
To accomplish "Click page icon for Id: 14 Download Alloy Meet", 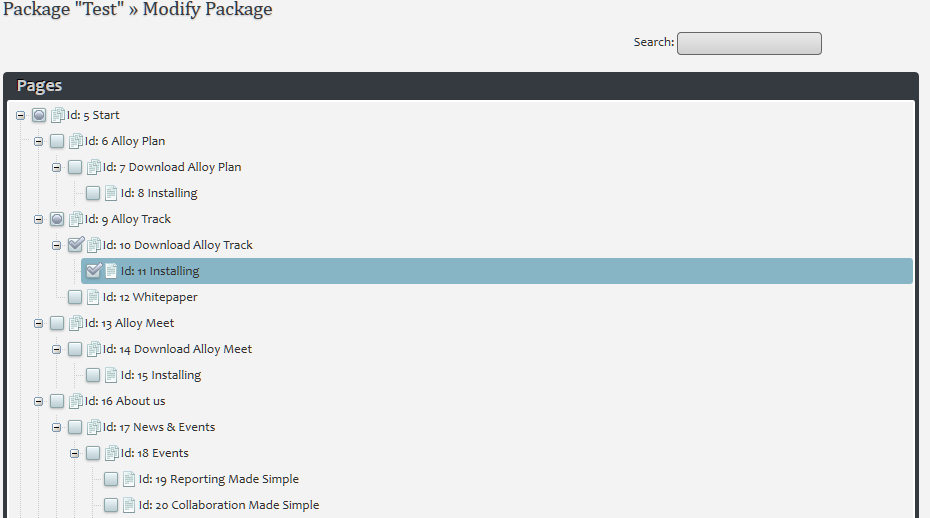I will 94,349.
